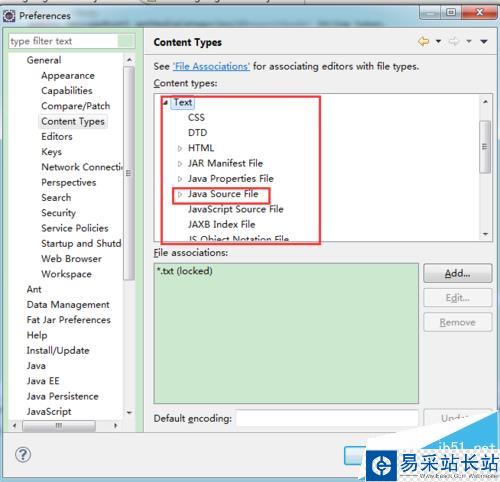Select Java preferences category
The height and width of the screenshot is (482, 500).
click(36, 366)
